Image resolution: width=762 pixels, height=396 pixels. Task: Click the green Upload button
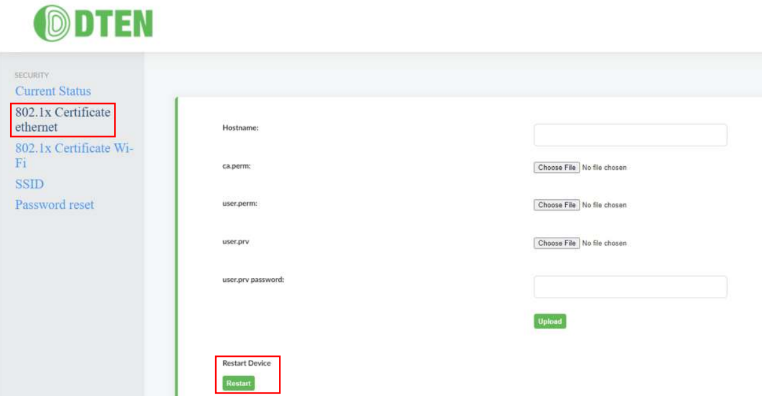(550, 322)
